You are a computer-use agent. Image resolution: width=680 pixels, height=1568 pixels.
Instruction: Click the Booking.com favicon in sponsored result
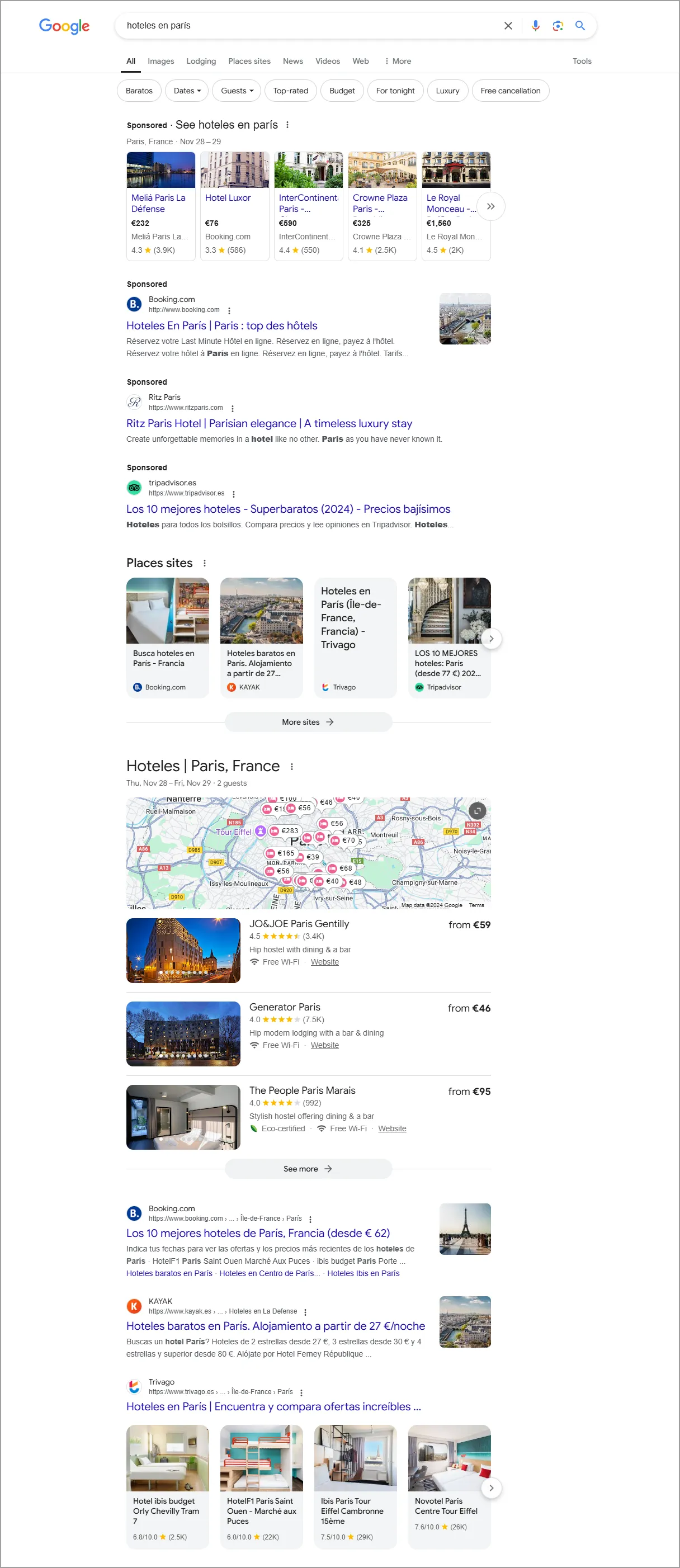tap(134, 304)
